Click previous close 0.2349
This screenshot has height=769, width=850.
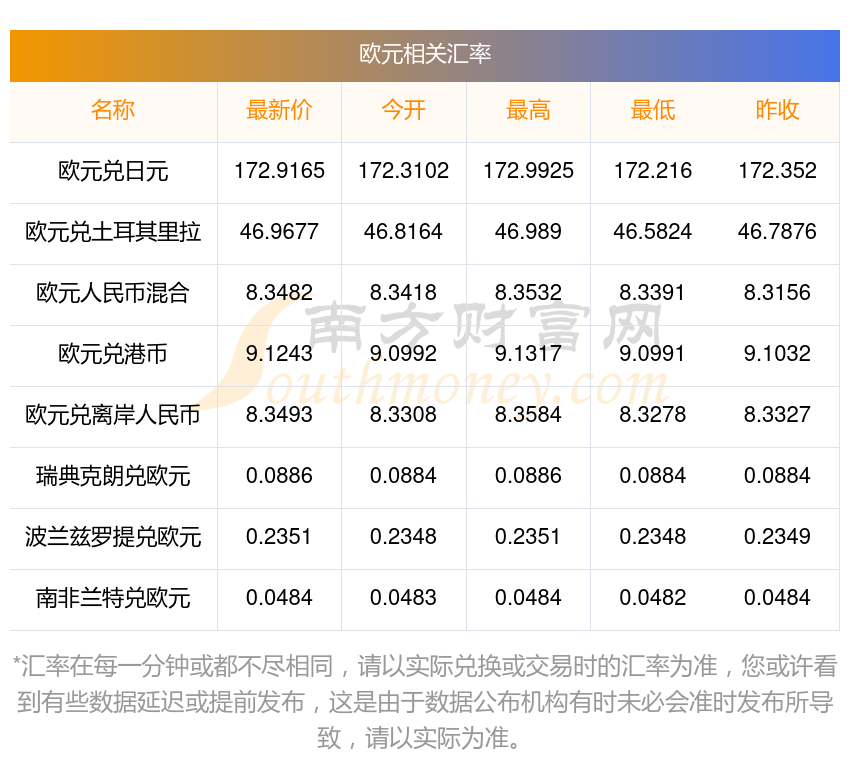click(x=777, y=537)
